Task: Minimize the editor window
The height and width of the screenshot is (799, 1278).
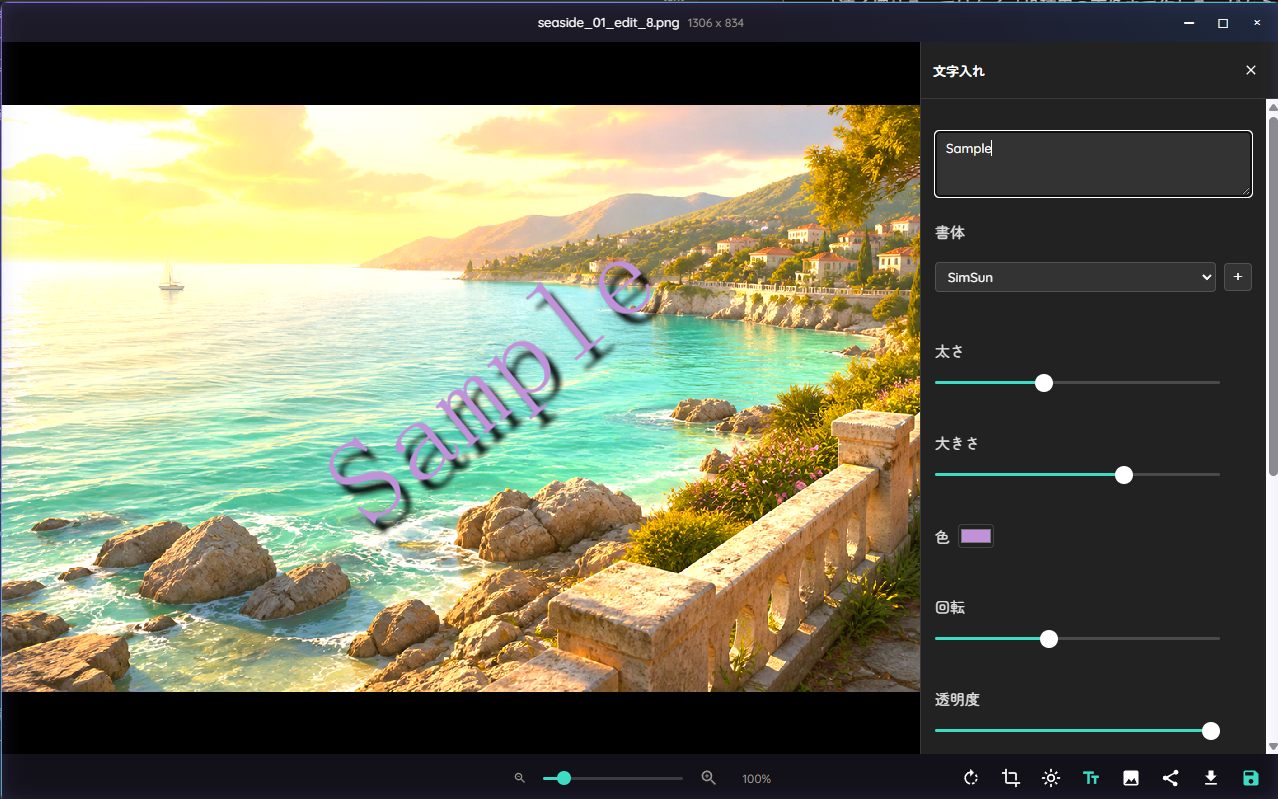Action: tap(1189, 22)
